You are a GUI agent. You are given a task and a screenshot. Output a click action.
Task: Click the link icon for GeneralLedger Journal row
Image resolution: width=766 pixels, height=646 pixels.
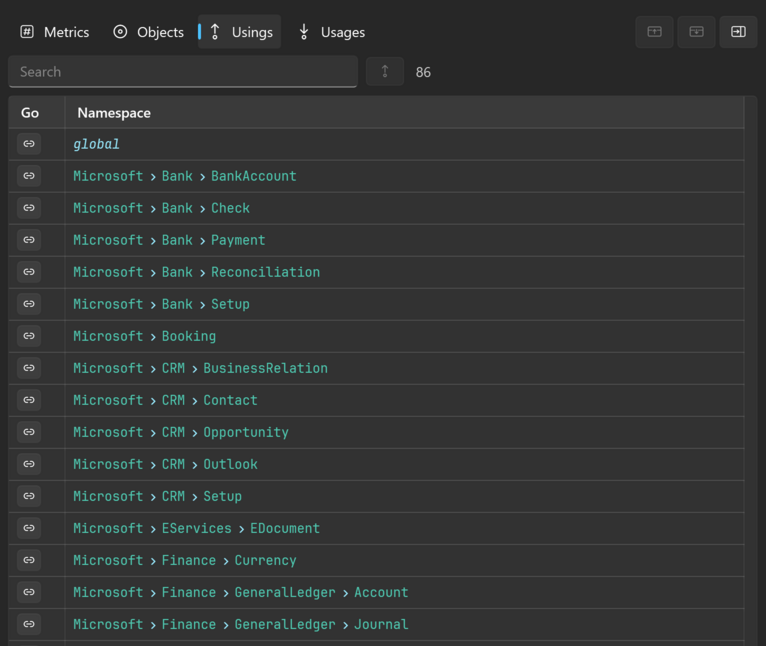[x=29, y=624]
